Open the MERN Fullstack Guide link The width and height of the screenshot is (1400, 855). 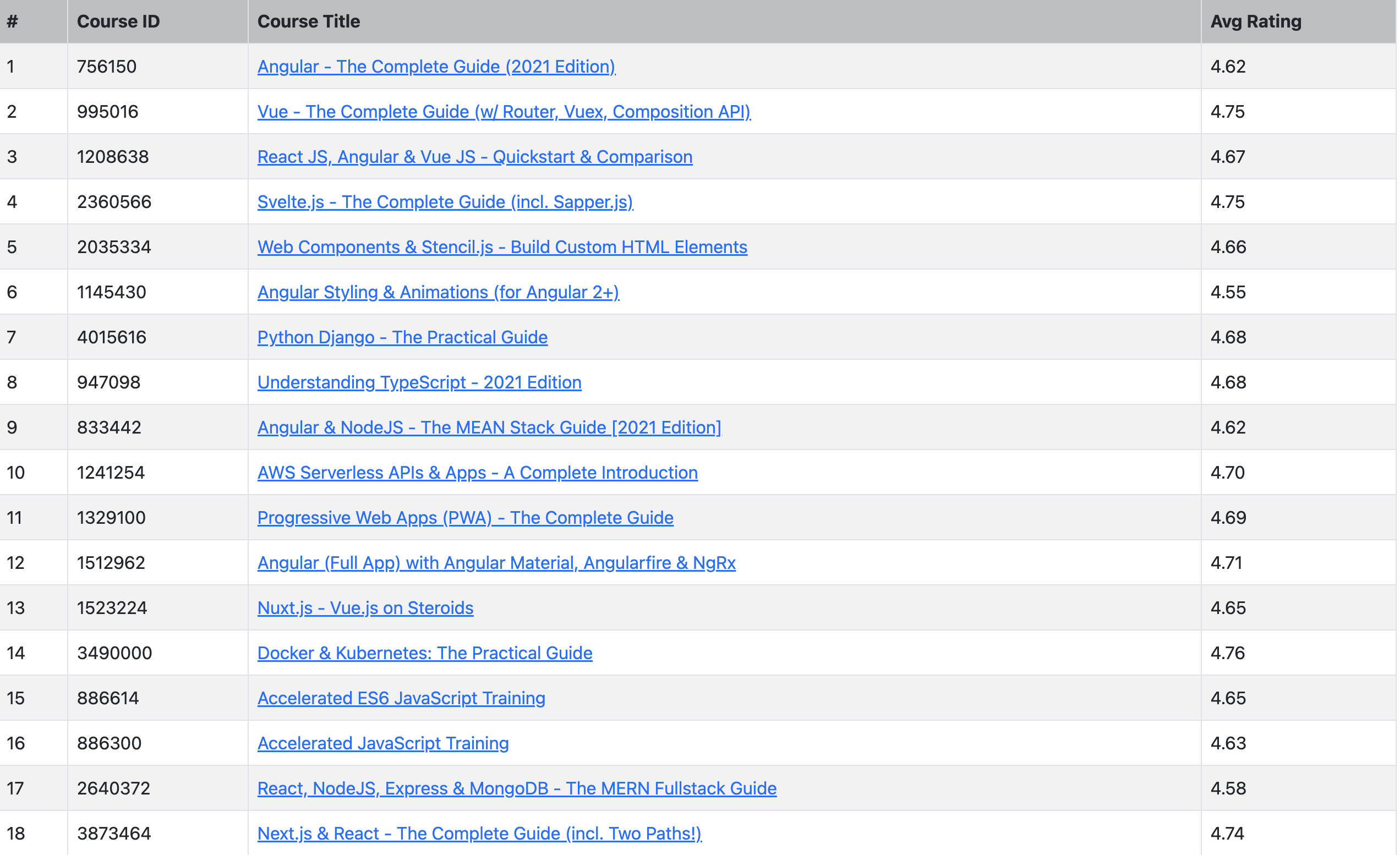517,788
